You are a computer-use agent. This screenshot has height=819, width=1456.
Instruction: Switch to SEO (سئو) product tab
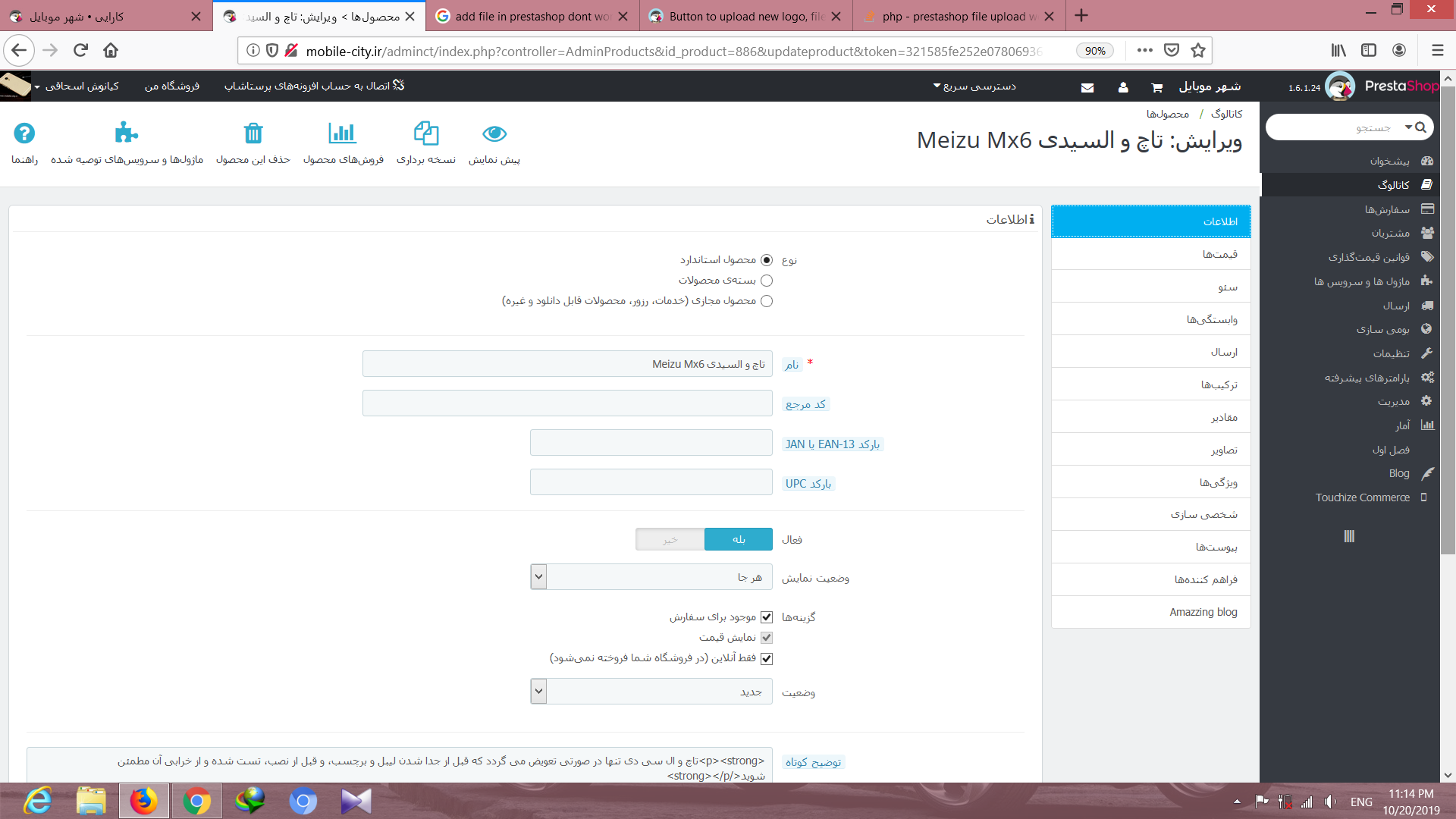coord(1151,287)
